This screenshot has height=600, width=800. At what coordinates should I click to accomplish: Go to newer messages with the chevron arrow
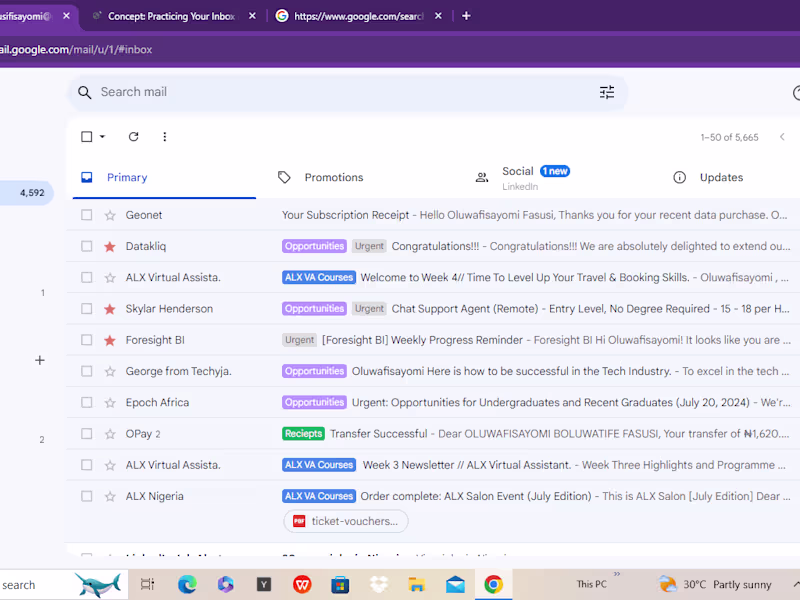coord(782,137)
